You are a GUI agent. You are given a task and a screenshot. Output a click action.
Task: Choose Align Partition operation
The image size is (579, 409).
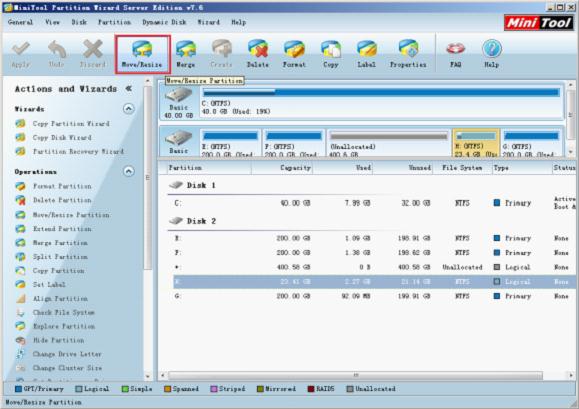(60, 299)
